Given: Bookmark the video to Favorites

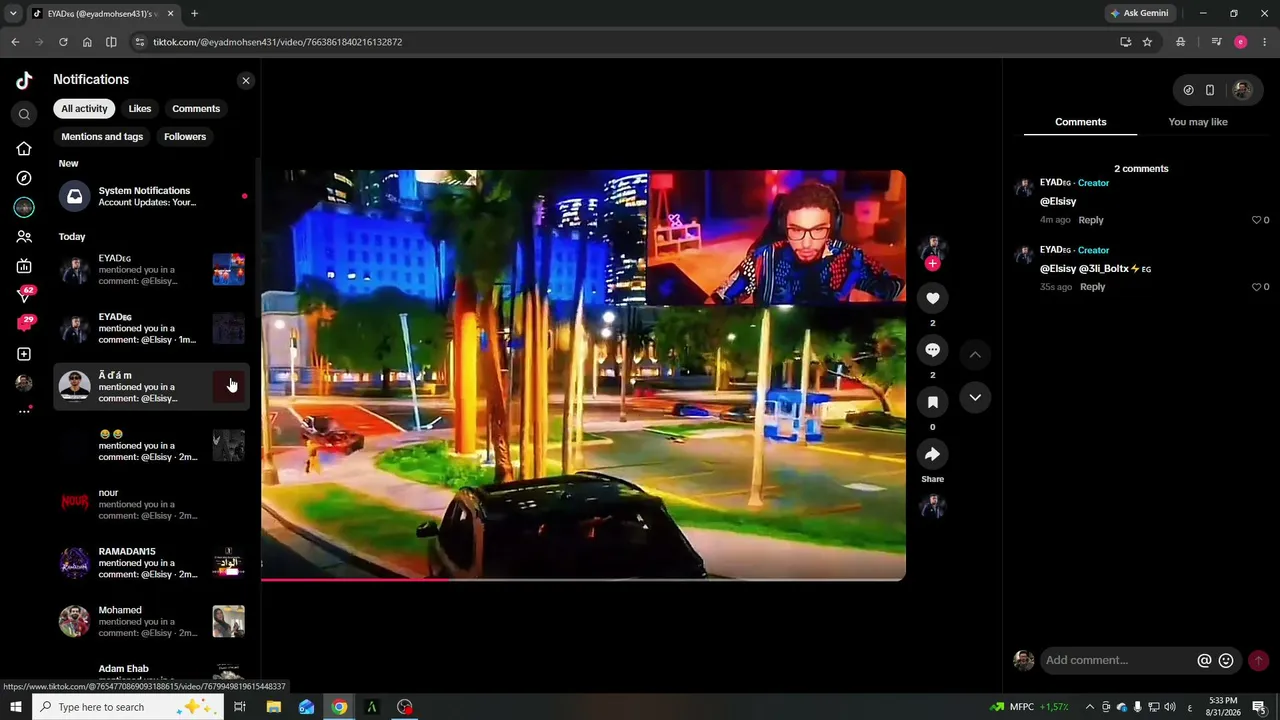Looking at the screenshot, I should tap(932, 402).
